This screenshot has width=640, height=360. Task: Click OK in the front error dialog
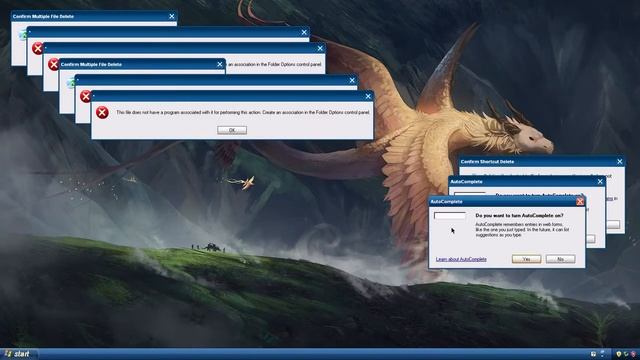232,130
